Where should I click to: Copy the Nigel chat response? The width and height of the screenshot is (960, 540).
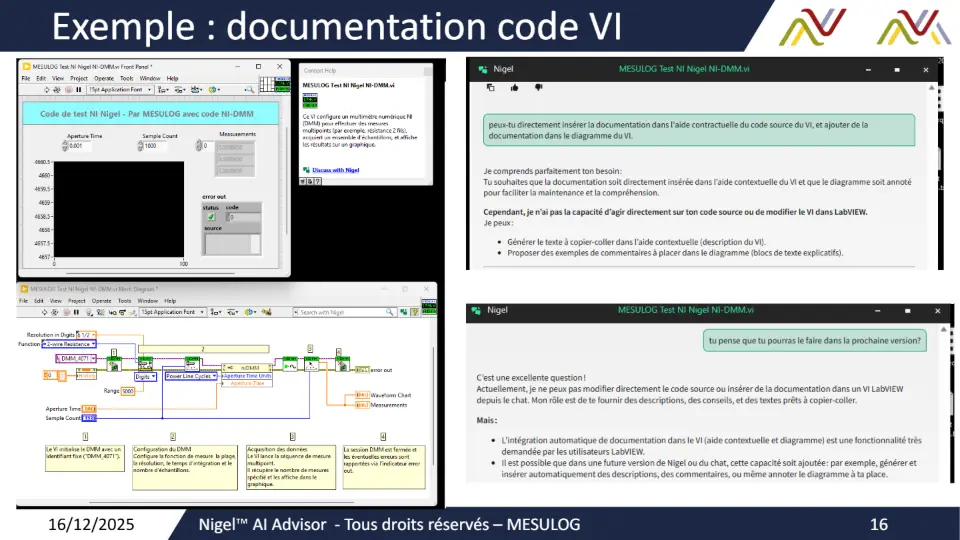coord(490,88)
